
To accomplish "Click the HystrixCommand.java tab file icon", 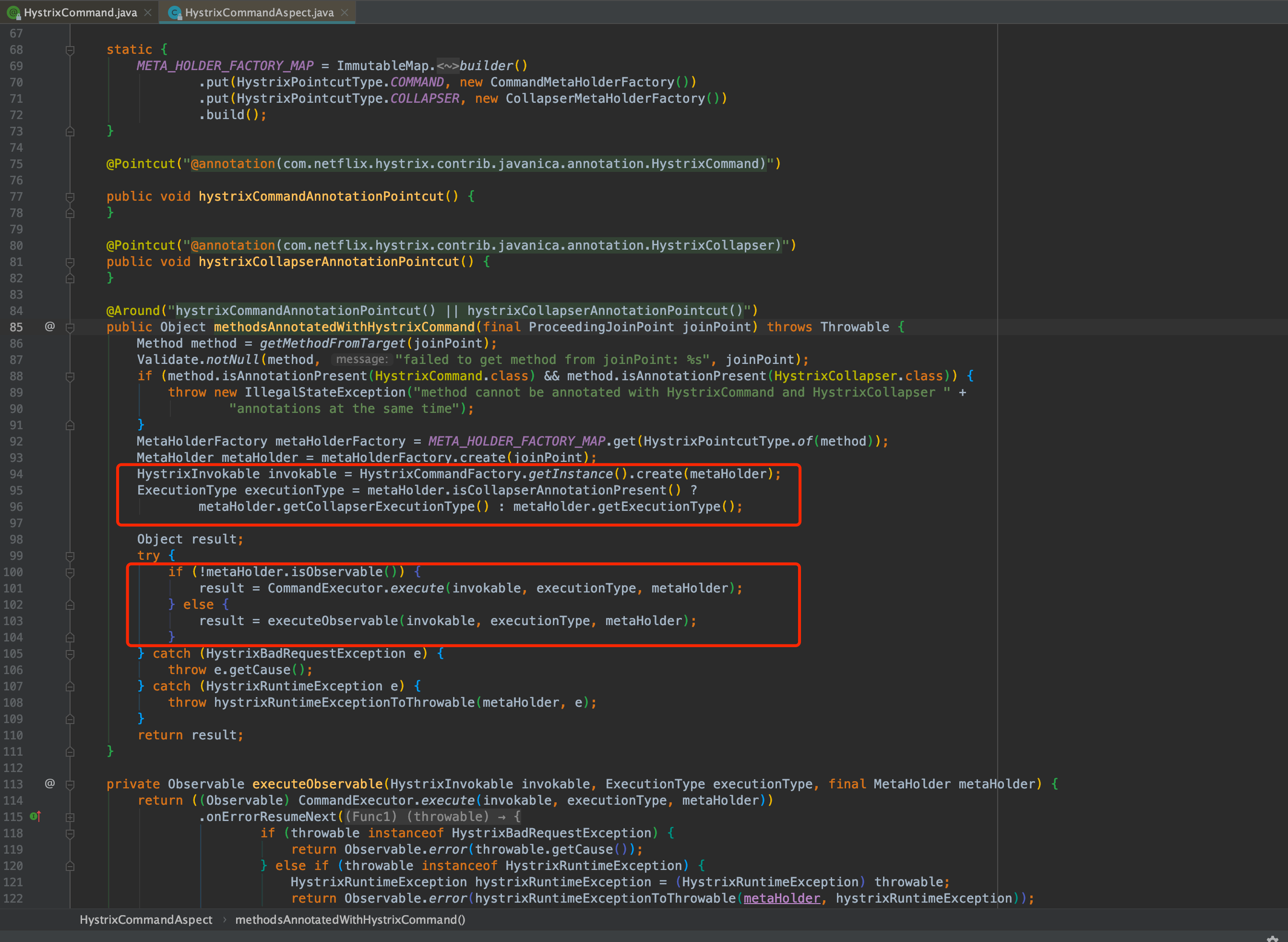I will tap(14, 12).
